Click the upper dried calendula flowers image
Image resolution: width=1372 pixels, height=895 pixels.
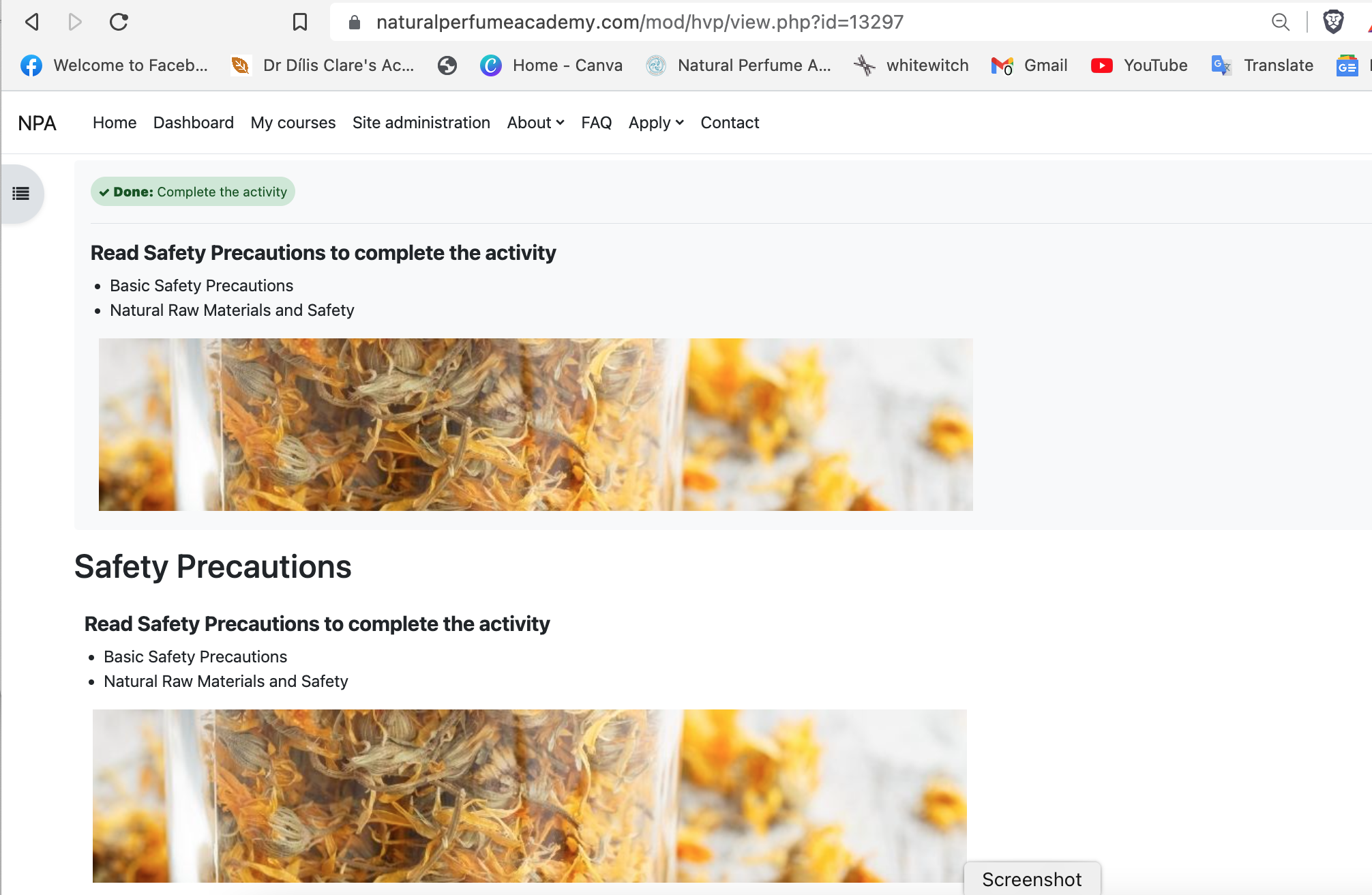[x=536, y=424]
